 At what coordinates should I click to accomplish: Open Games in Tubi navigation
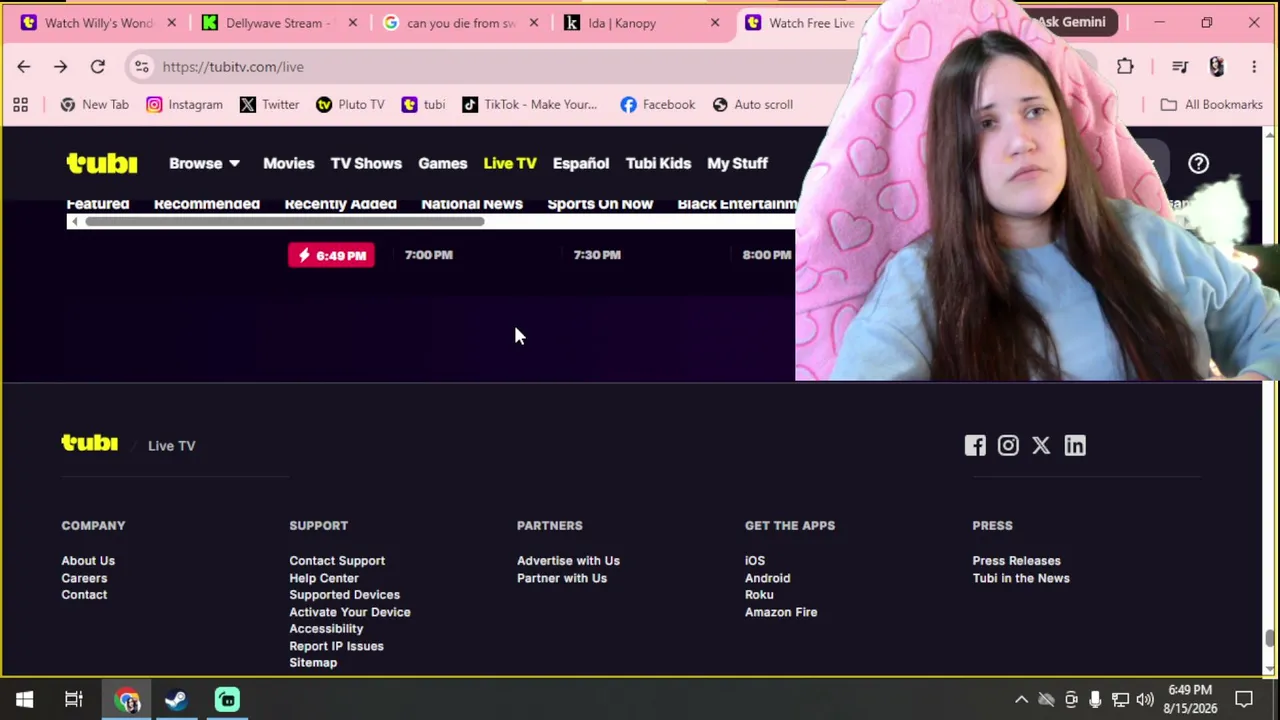(x=442, y=163)
